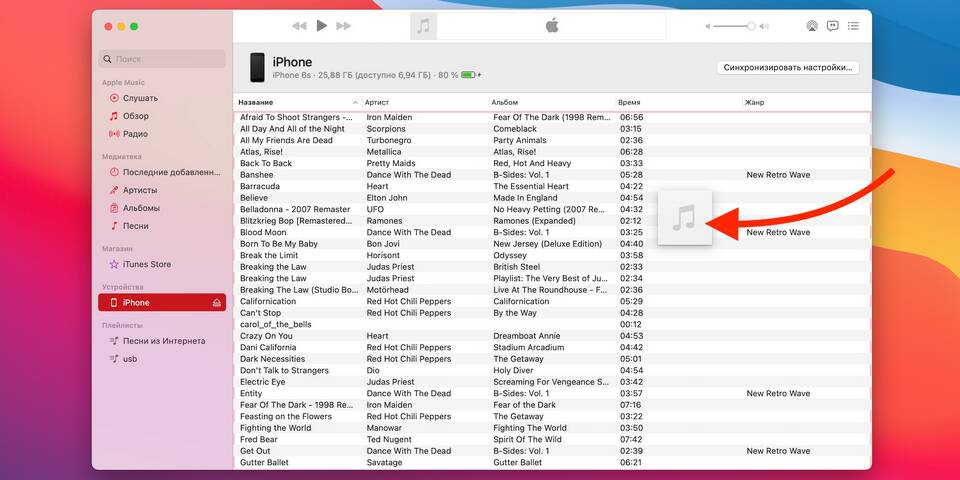The height and width of the screenshot is (480, 960).
Task: Select song Get Out
Action: [255, 451]
